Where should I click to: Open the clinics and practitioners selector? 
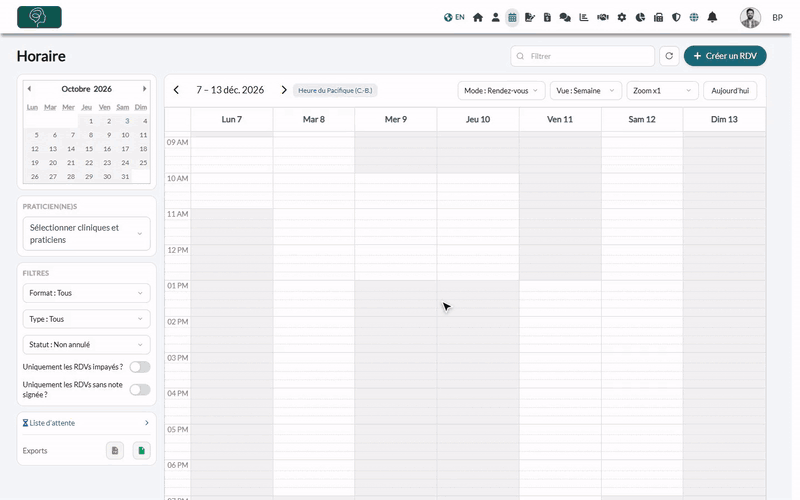coord(86,234)
